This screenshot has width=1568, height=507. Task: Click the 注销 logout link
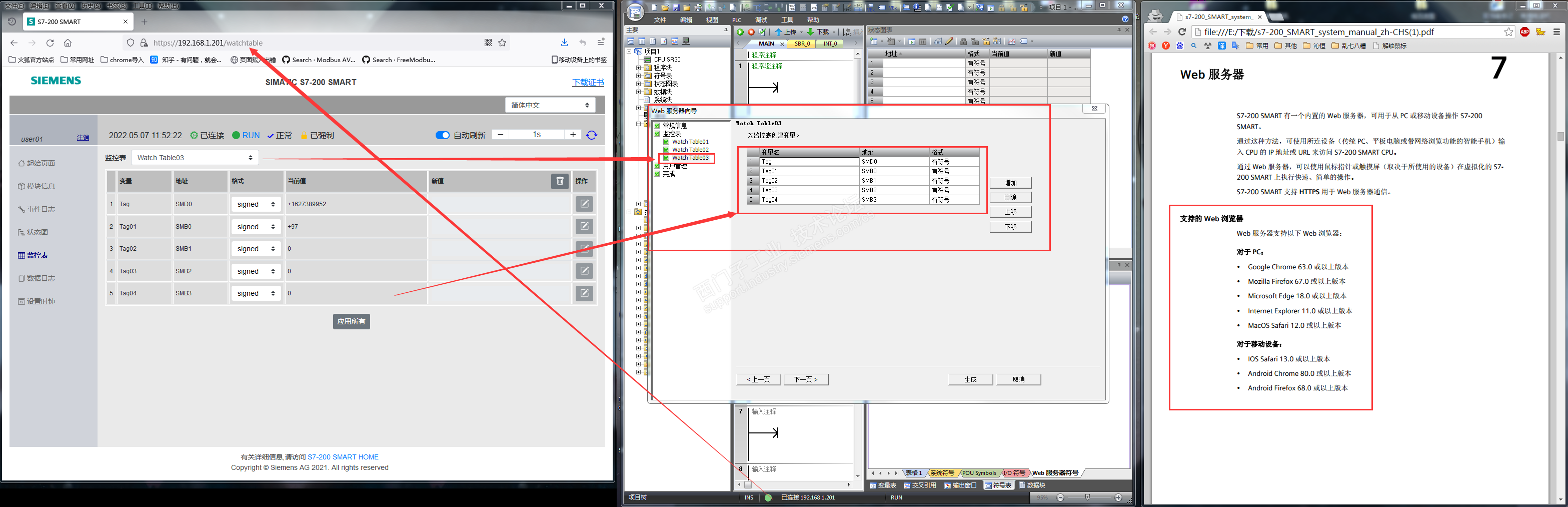coord(83,138)
